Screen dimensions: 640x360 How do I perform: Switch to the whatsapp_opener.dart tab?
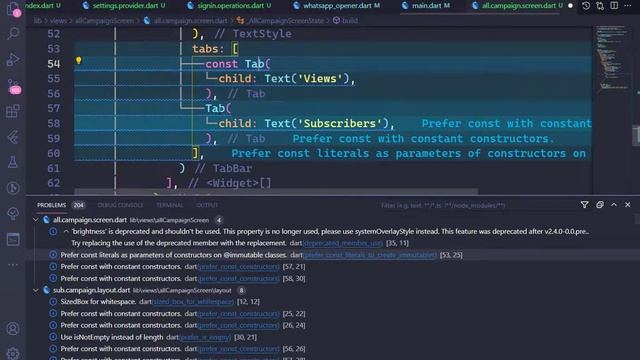(x=336, y=6)
